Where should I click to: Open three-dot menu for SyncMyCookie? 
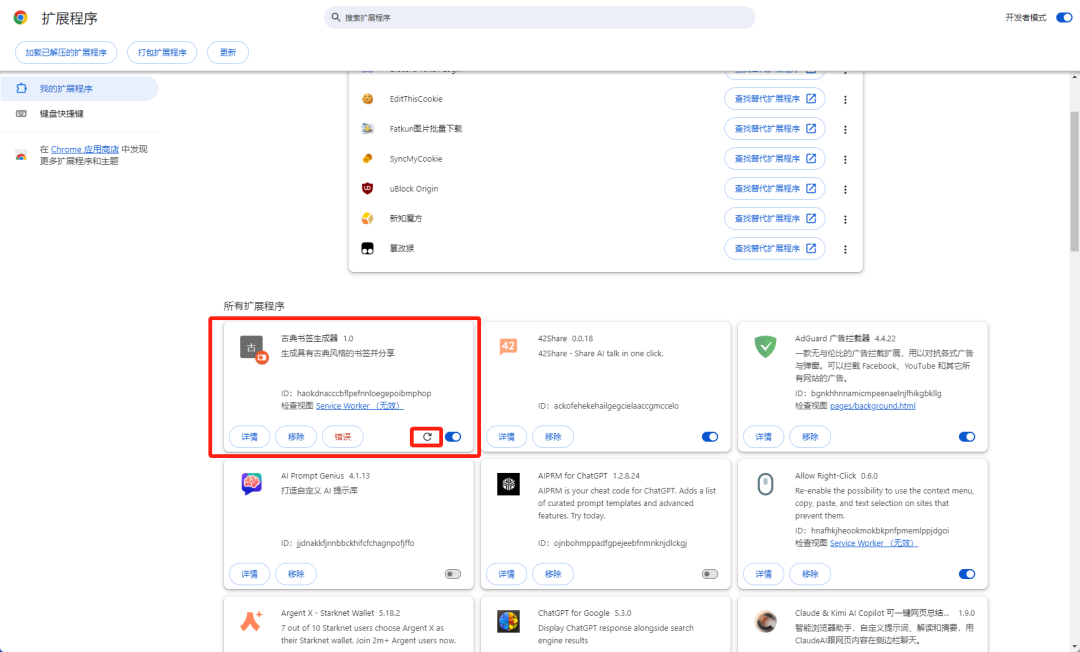coord(845,159)
